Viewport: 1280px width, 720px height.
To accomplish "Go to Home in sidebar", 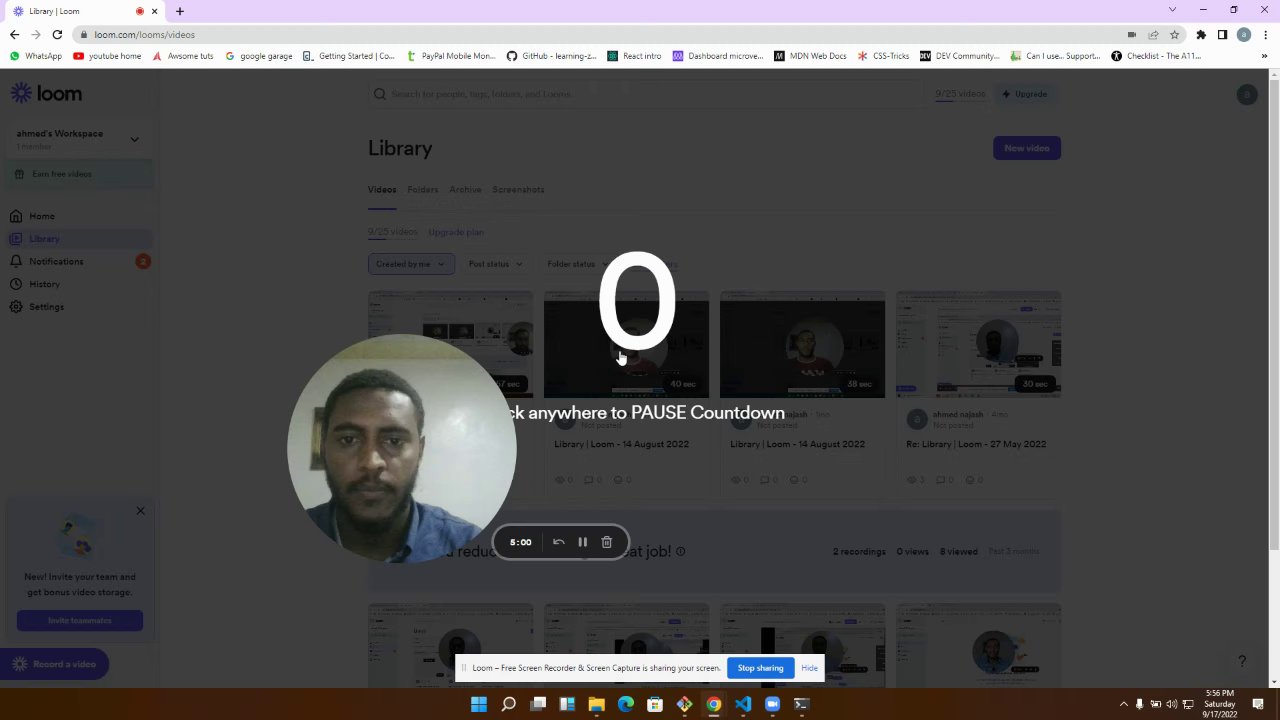I will point(42,216).
